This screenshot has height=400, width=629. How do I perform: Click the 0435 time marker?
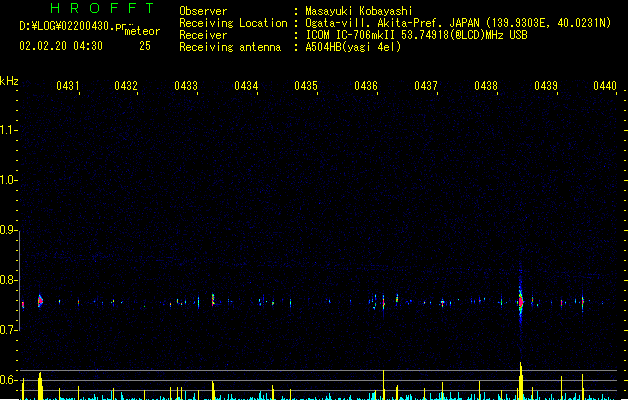[306, 86]
